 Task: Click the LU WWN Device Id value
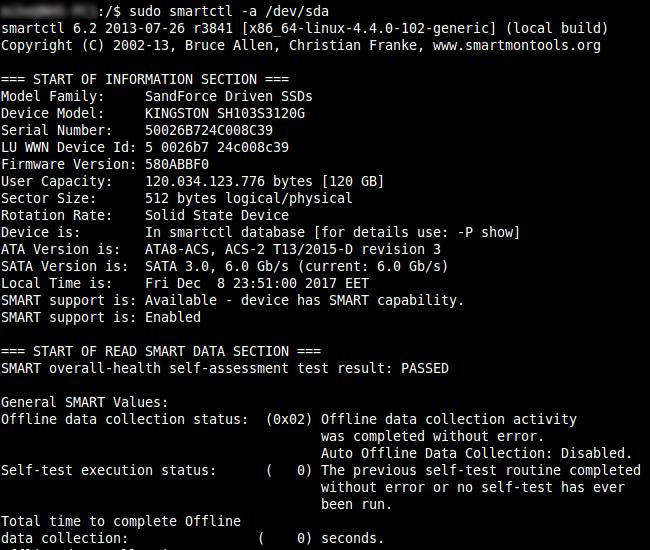coord(217,147)
